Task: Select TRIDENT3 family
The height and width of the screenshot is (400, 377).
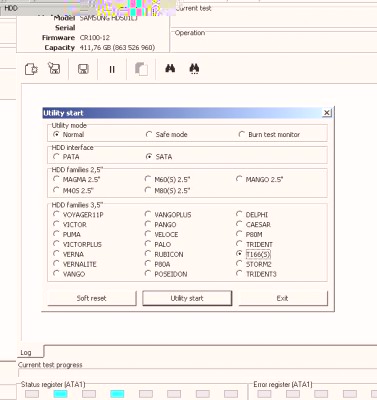Action: [x=239, y=274]
